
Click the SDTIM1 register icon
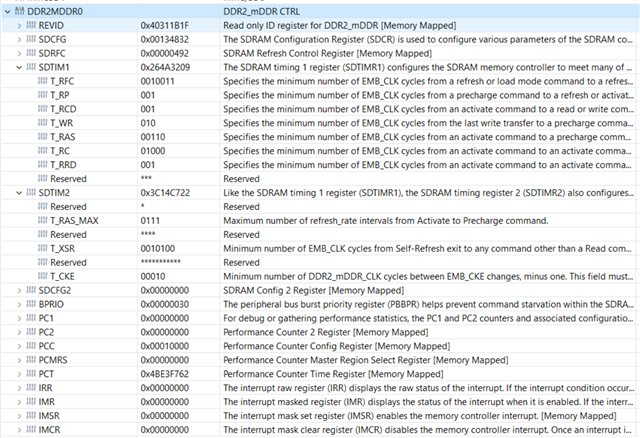click(31, 67)
